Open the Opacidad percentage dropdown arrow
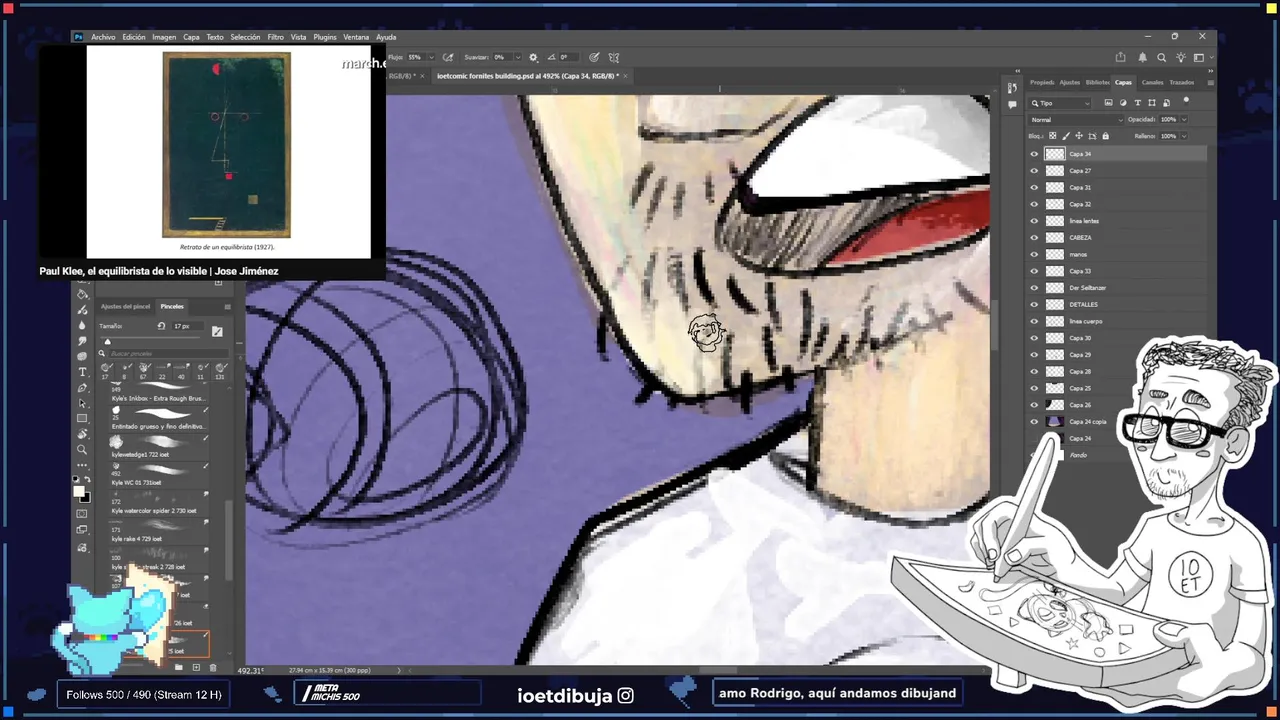Screen dimensions: 1280x720 pyautogui.click(x=1184, y=119)
